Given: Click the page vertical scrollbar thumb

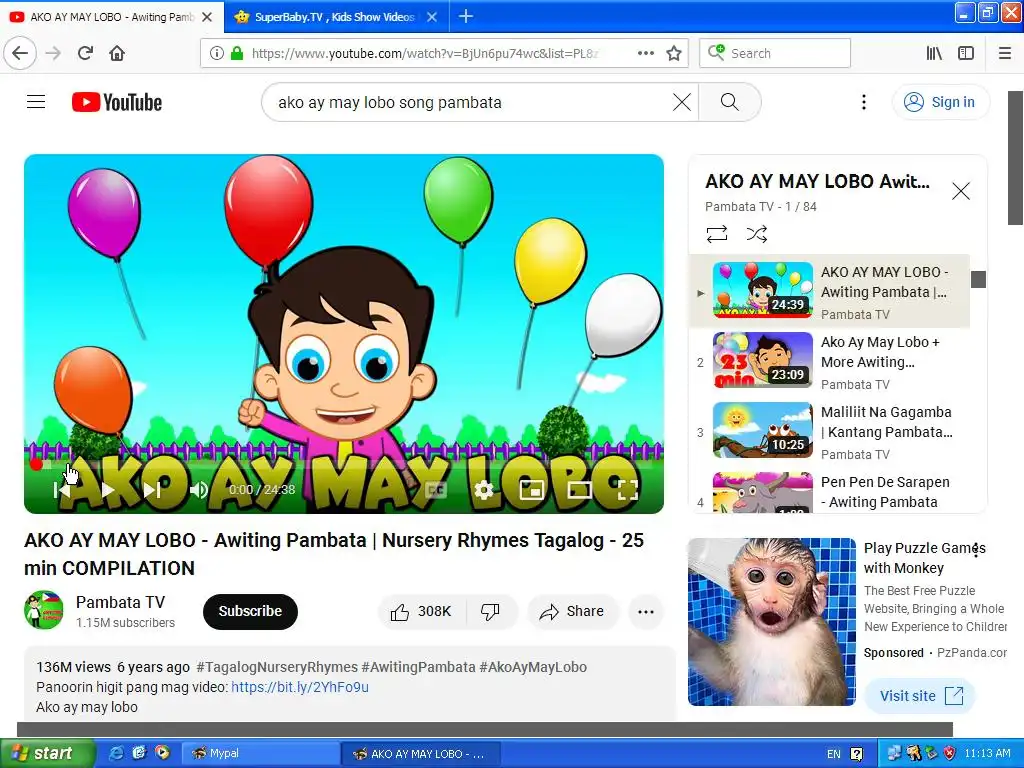Looking at the screenshot, I should point(1016,158).
